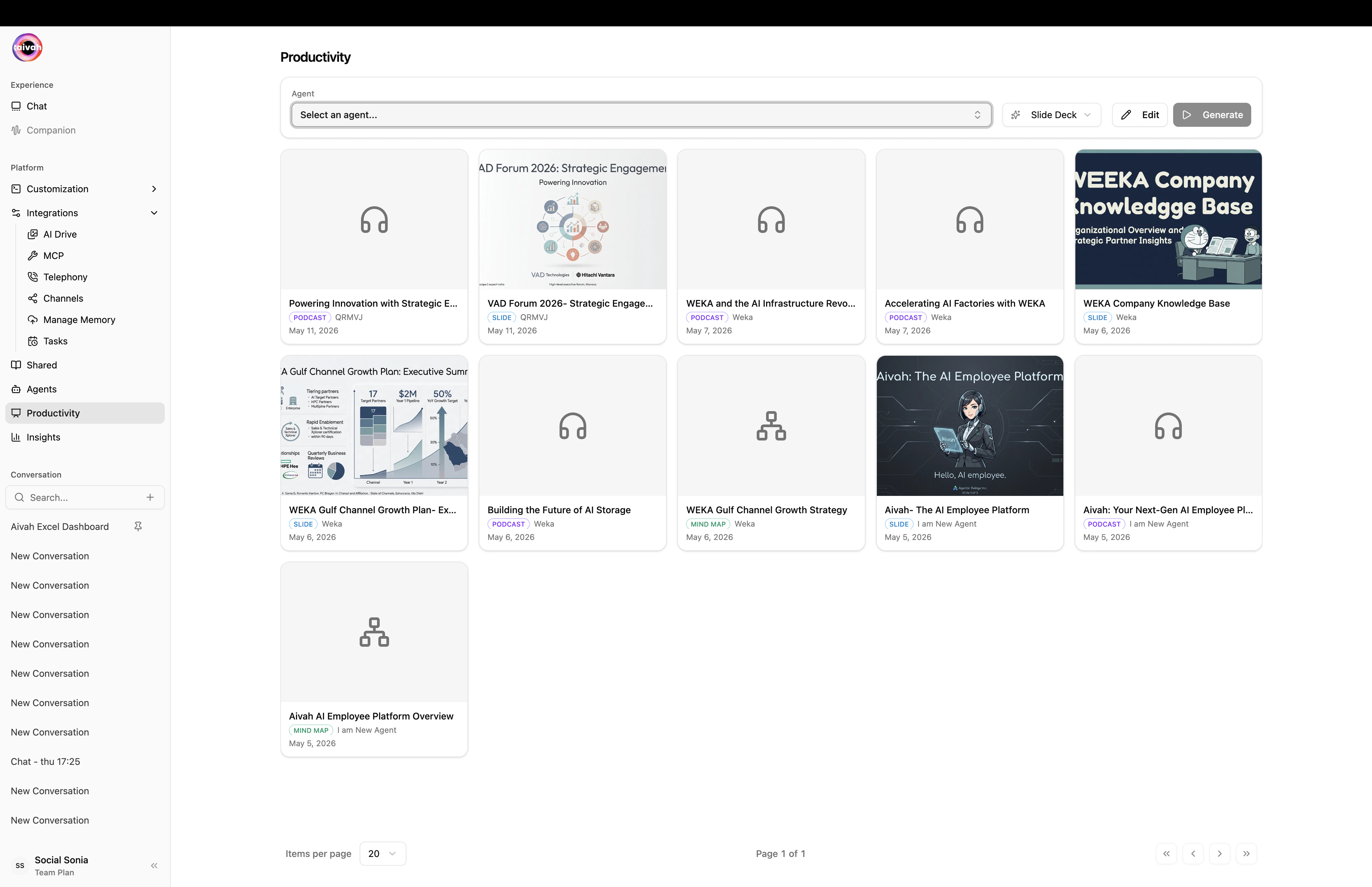Image resolution: width=1372 pixels, height=887 pixels.
Task: Go to Agents in the sidebar
Action: tap(85, 389)
